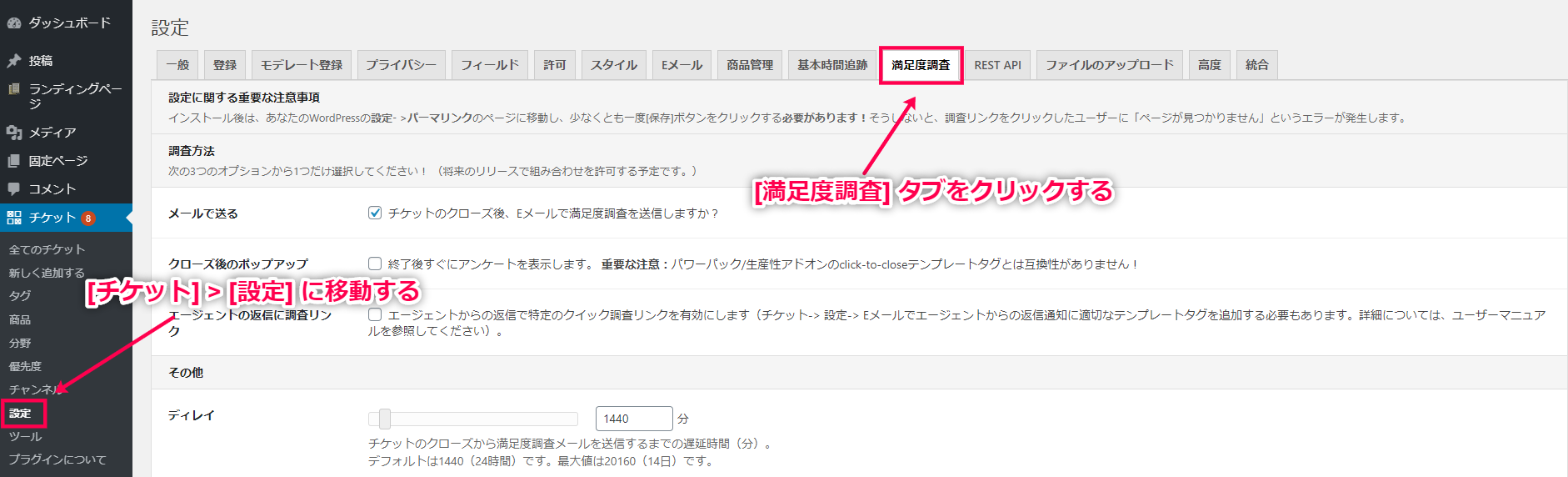
Task: Open the 商品 submenu link
Action: (x=20, y=319)
